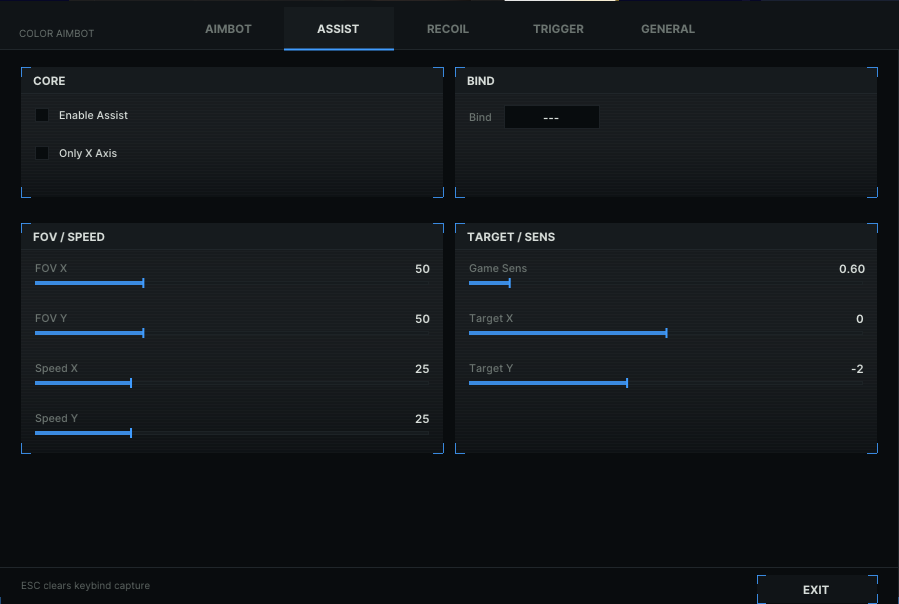Image resolution: width=899 pixels, height=604 pixels.
Task: Go to the TRIGGER tab
Action: pyautogui.click(x=558, y=29)
